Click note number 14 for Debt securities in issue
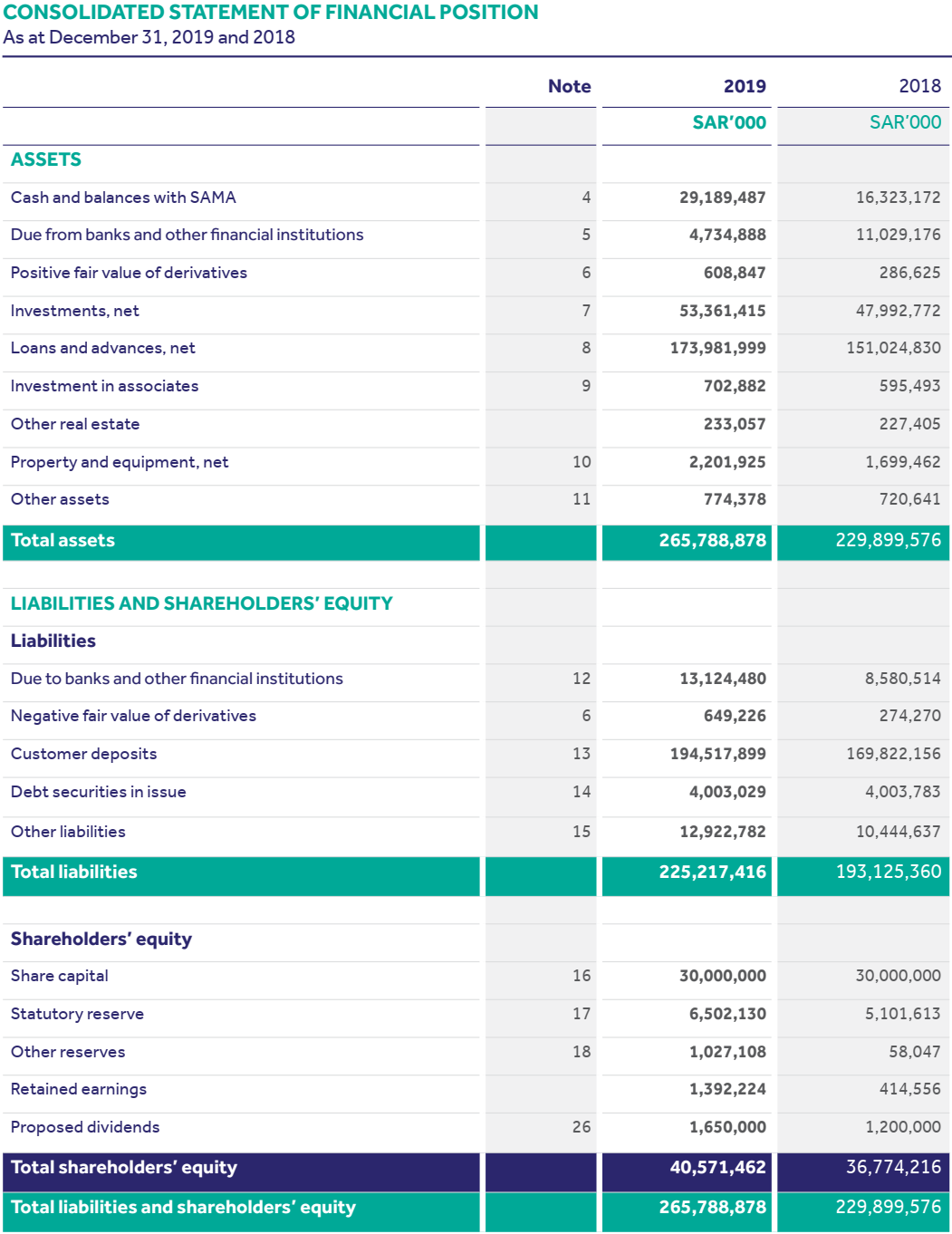952x1234 pixels. click(582, 792)
